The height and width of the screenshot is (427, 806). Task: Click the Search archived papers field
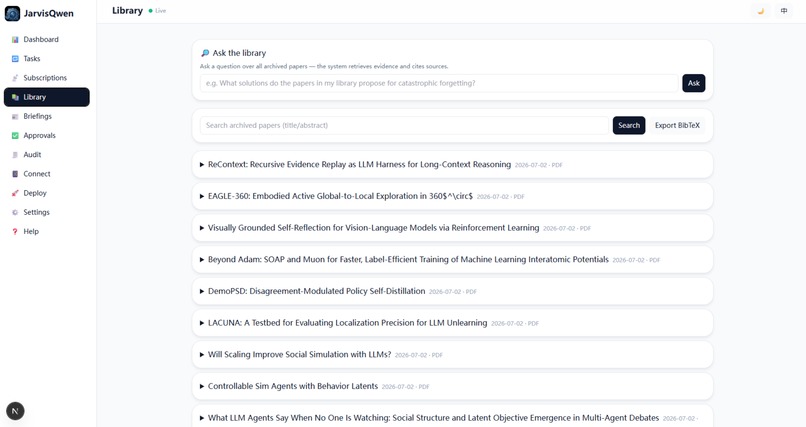click(404, 125)
